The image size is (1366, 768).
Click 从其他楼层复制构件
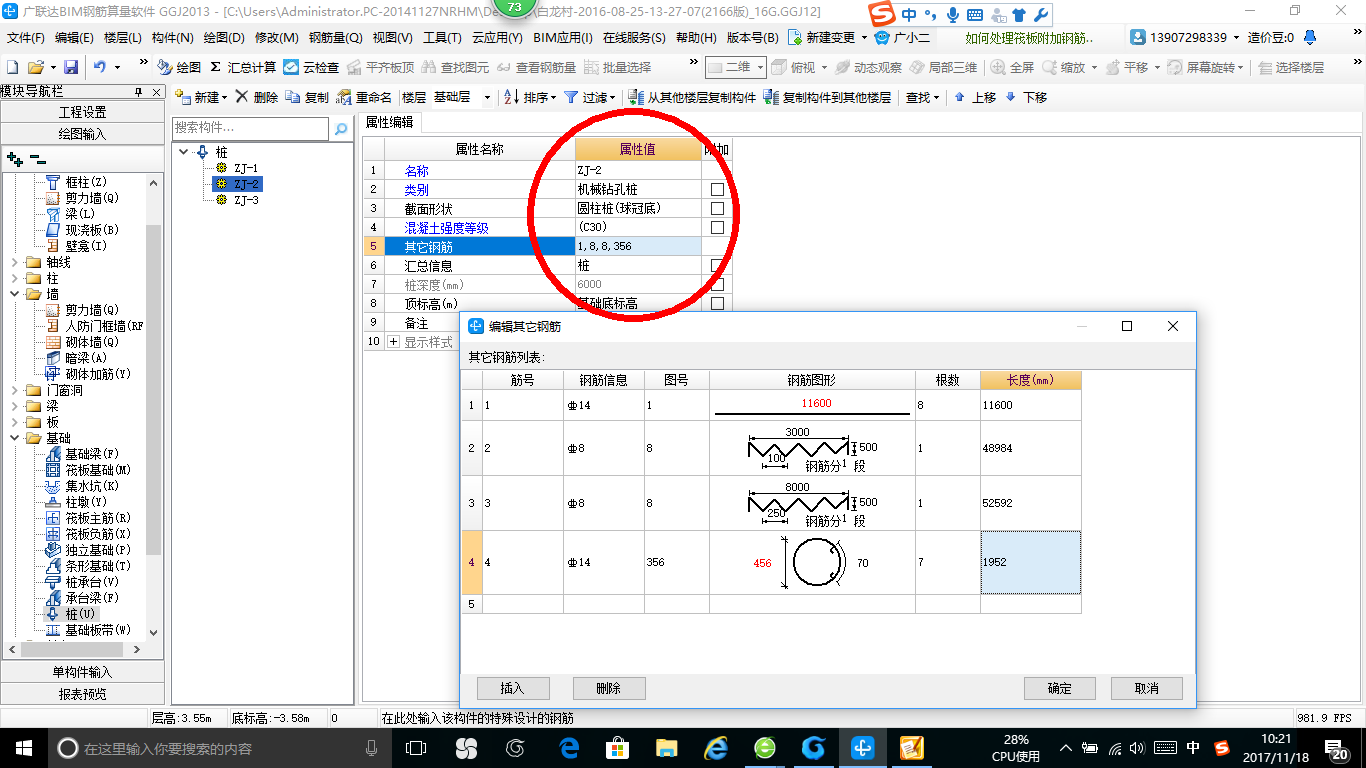692,97
